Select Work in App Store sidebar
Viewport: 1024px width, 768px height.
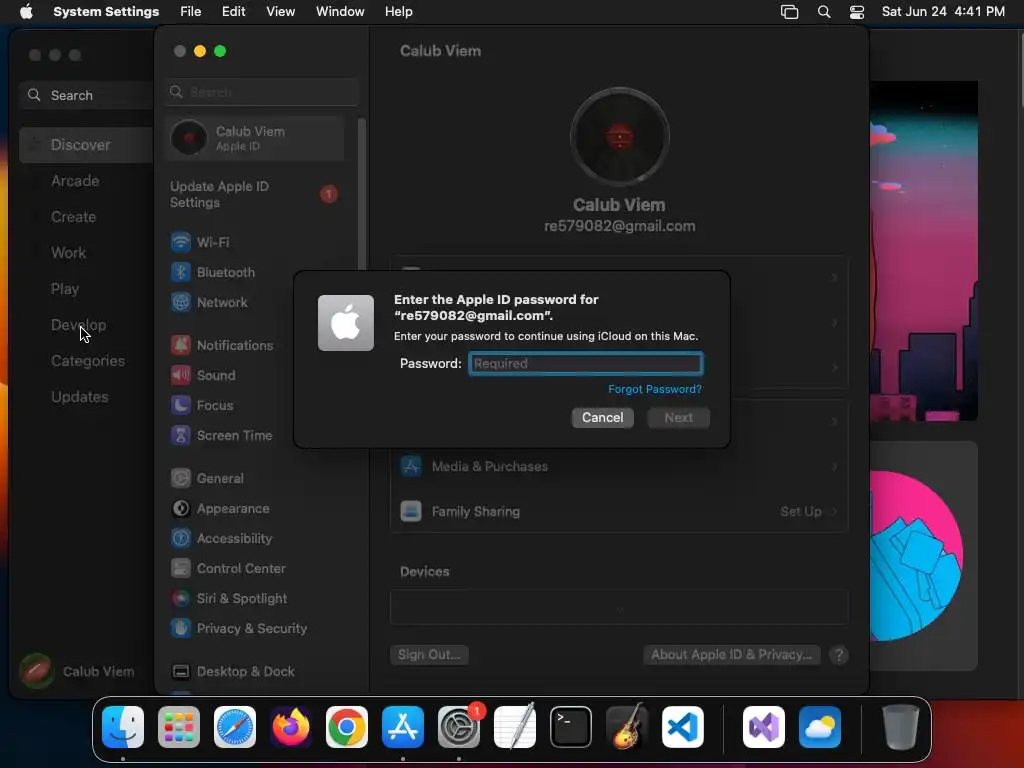click(x=69, y=253)
